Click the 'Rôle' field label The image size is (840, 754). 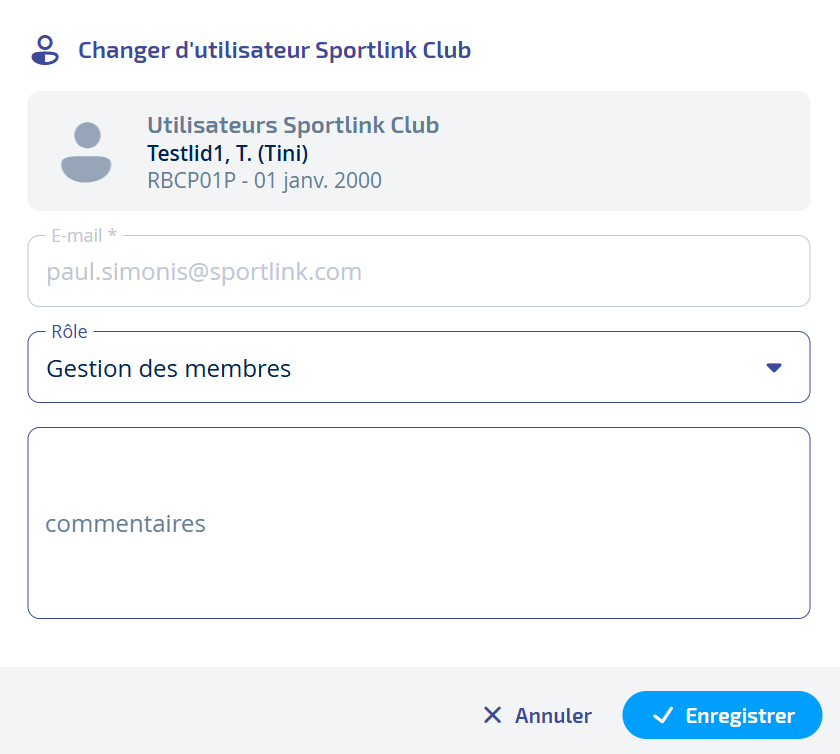[x=69, y=332]
